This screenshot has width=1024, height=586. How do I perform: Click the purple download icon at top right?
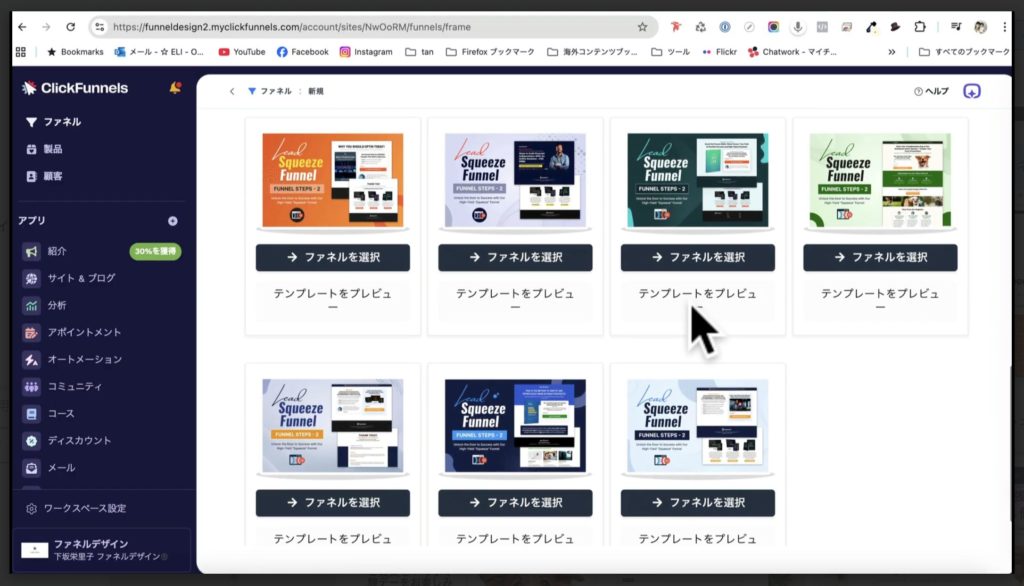point(972,91)
